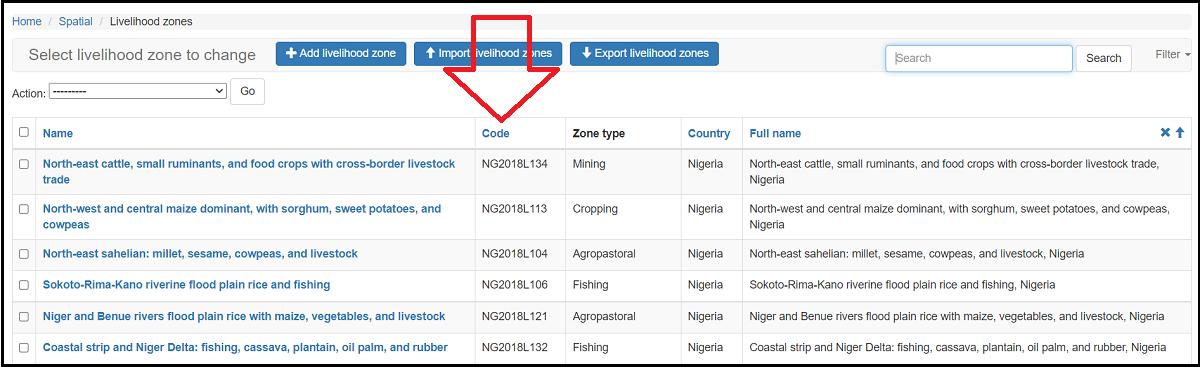Select the Coastal strip and Niger Delta checkbox
The image size is (1200, 367).
click(24, 348)
